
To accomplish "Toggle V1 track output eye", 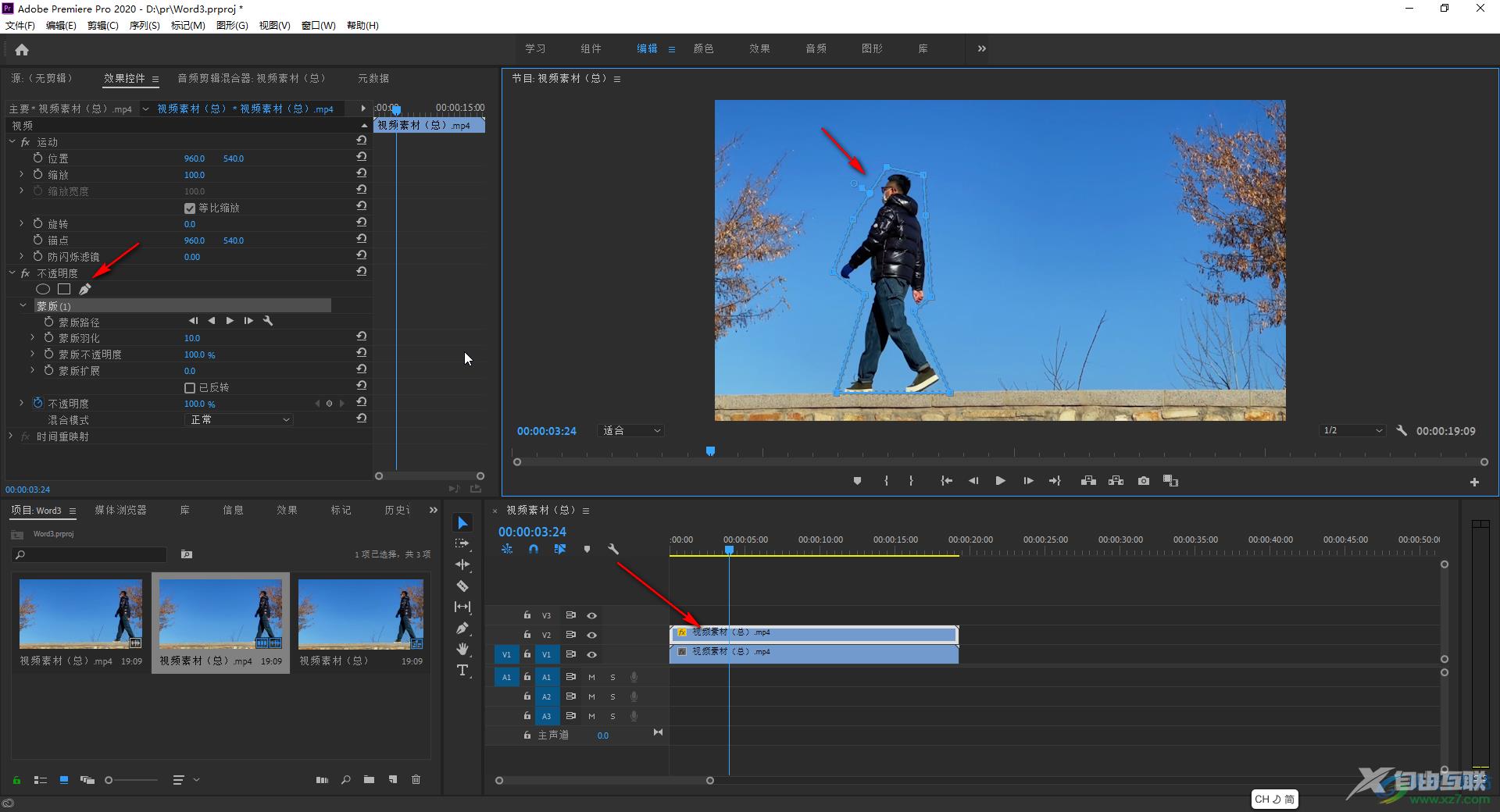I will [592, 654].
